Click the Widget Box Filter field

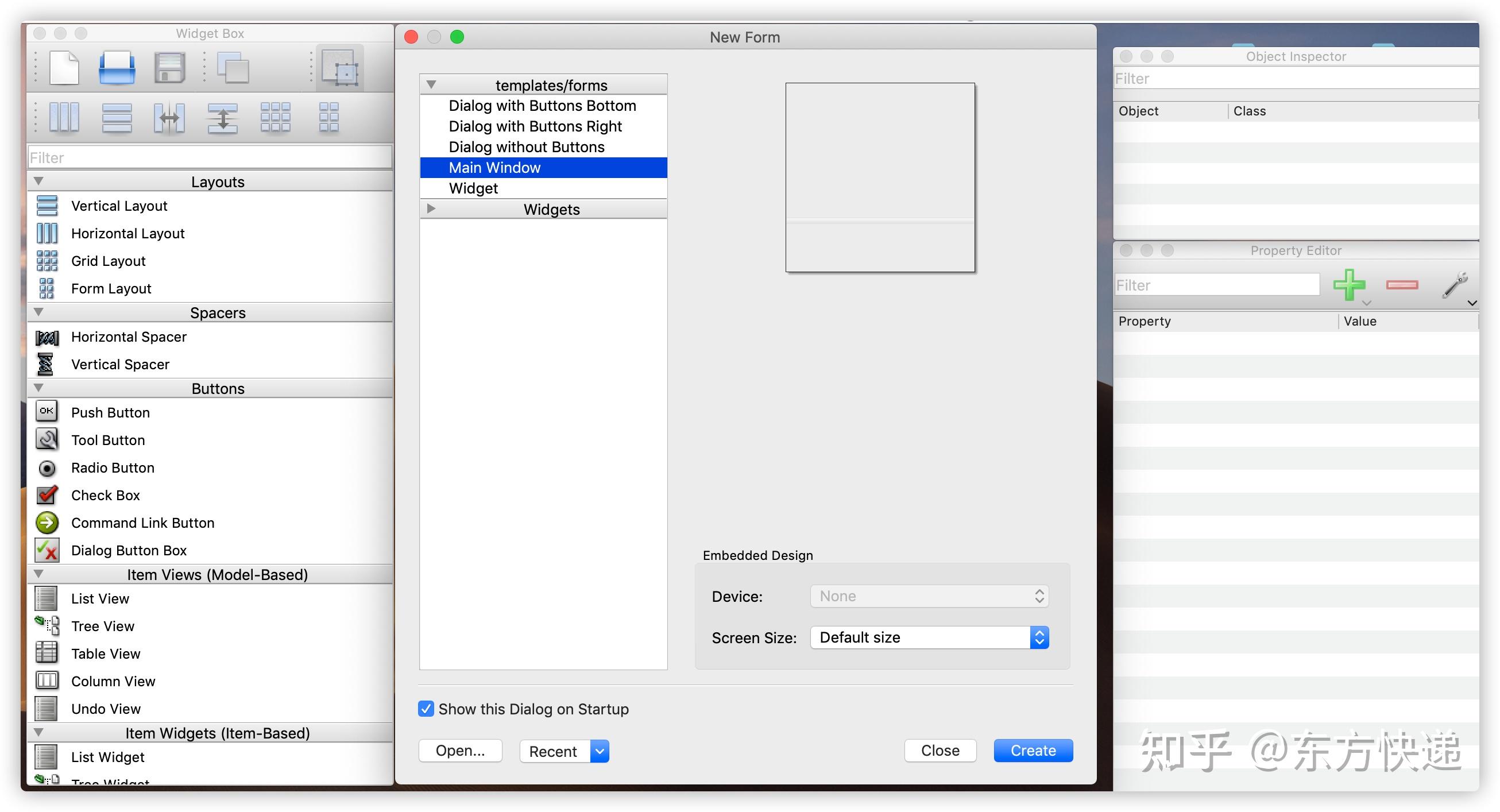(210, 157)
